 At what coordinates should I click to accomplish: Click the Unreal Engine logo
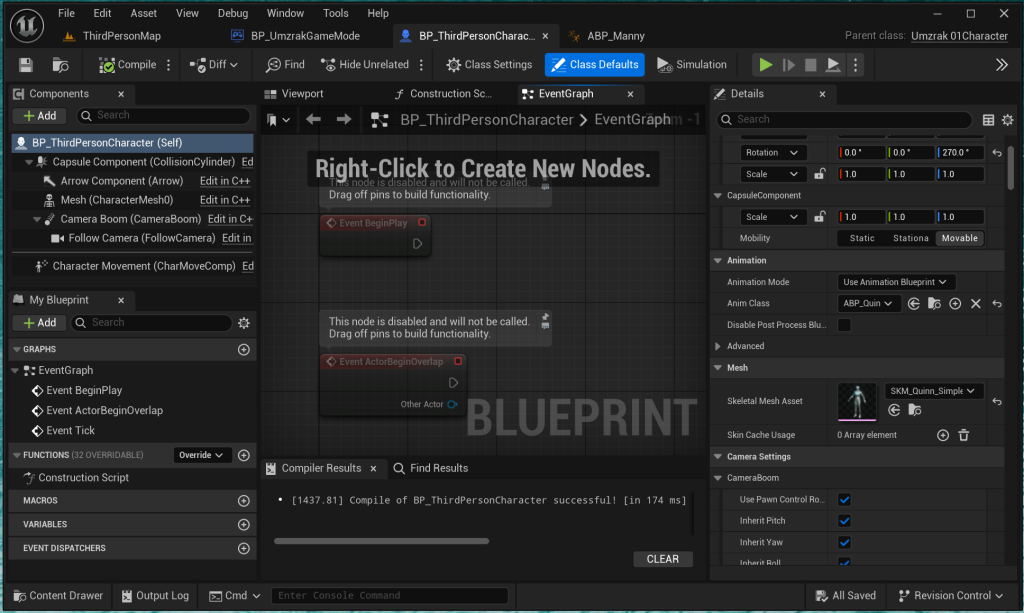[x=27, y=25]
